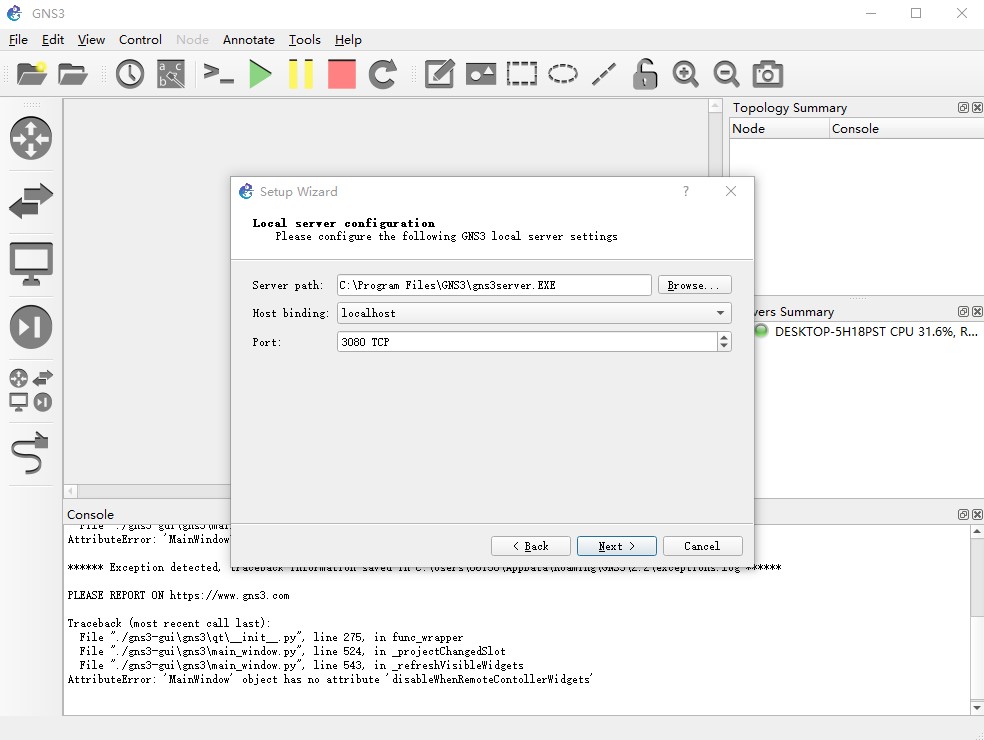The width and height of the screenshot is (984, 740).
Task: Close the Setup Wizard dialog
Action: click(730, 191)
